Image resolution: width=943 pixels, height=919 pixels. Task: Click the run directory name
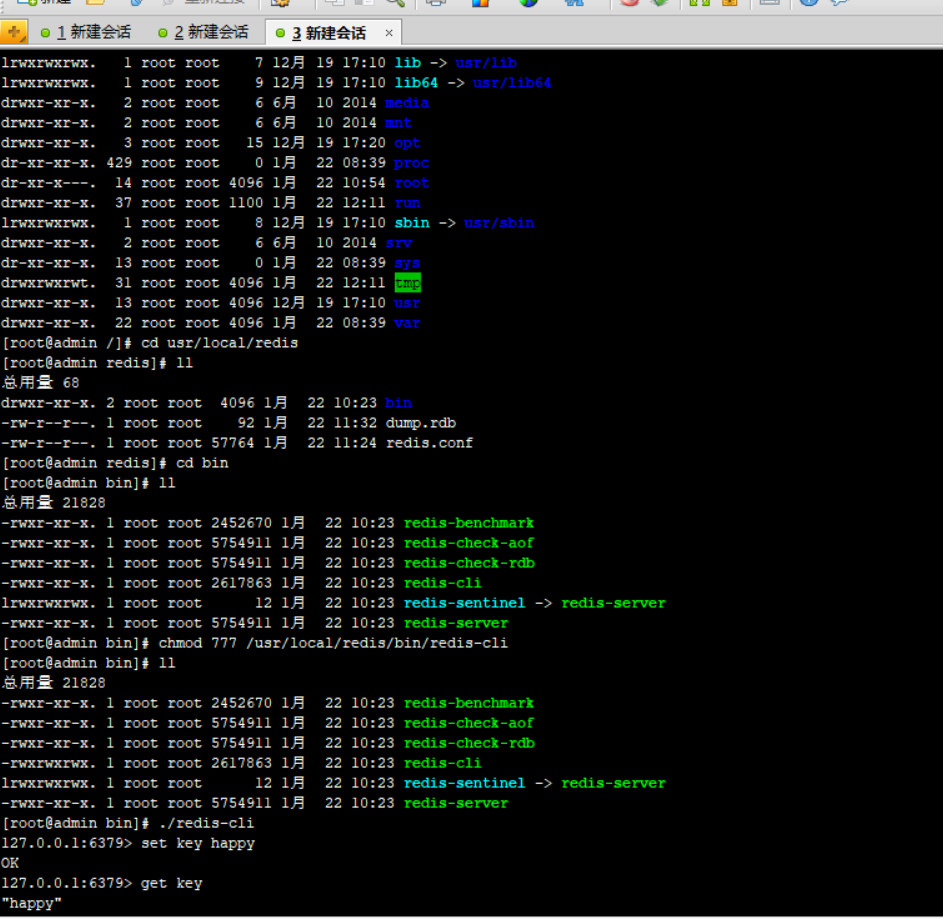click(407, 203)
